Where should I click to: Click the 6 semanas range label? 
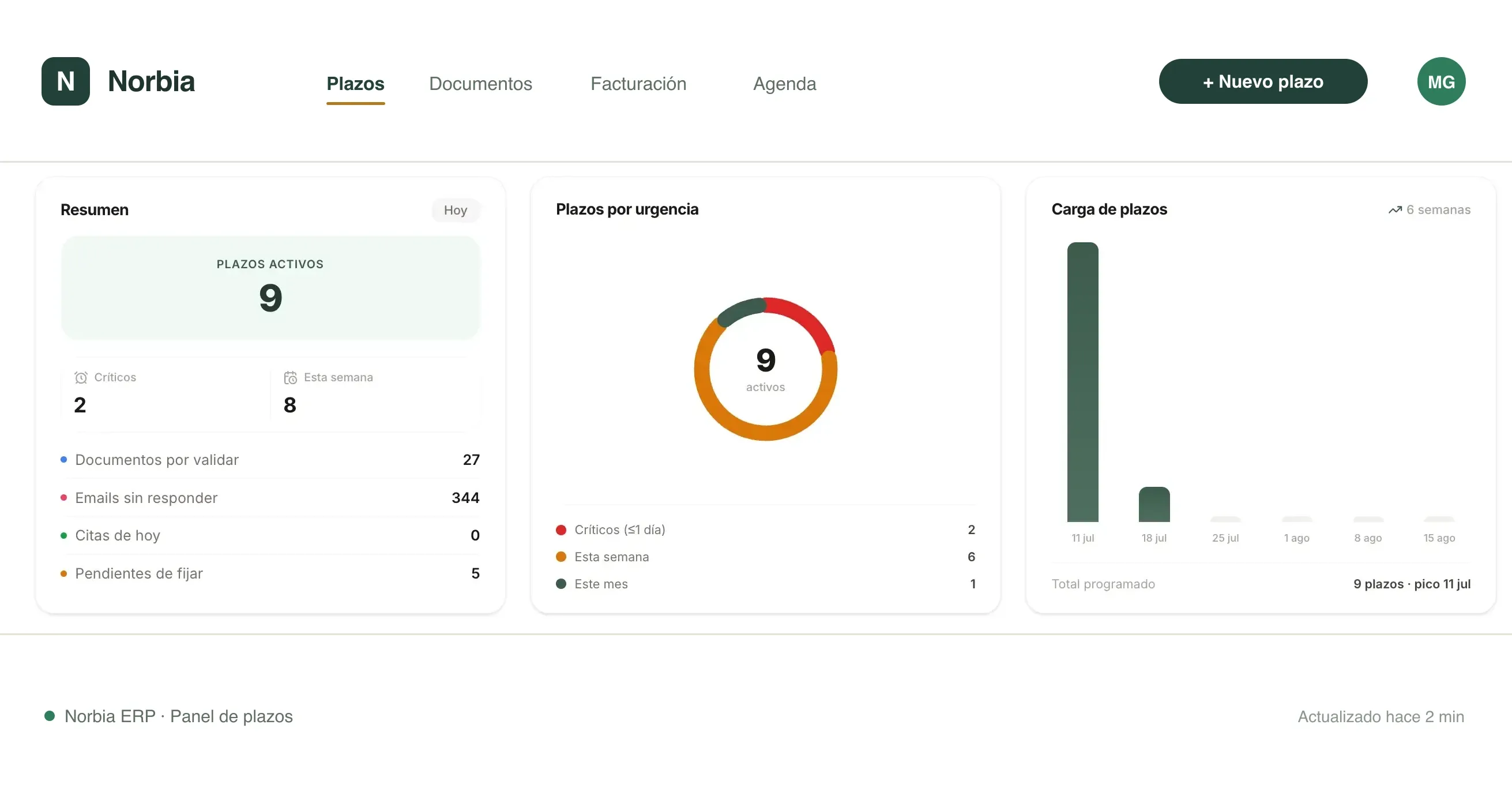pos(1438,209)
